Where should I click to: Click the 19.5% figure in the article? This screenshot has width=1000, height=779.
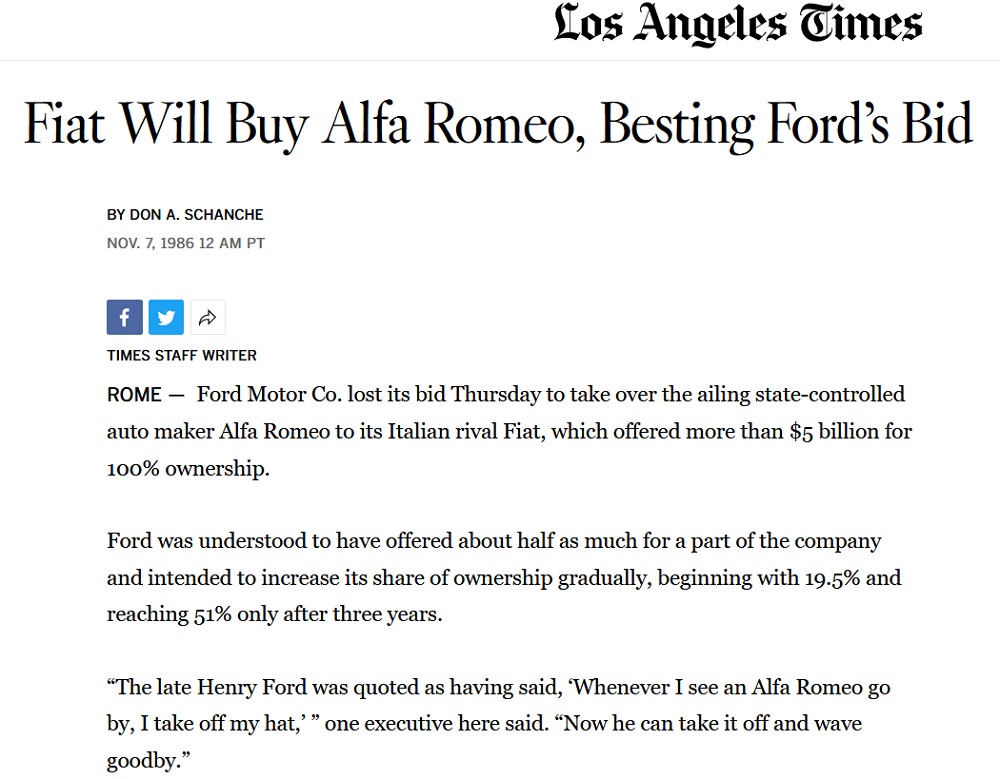(848, 578)
